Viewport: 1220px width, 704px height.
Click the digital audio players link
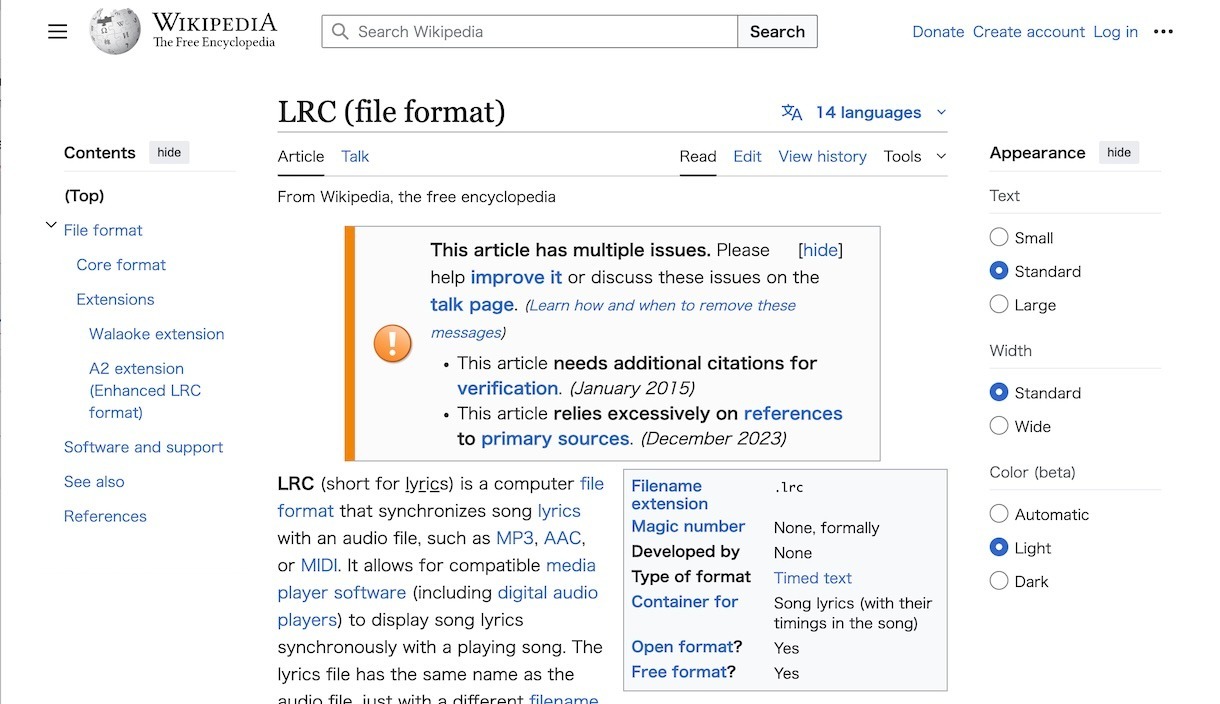point(437,606)
